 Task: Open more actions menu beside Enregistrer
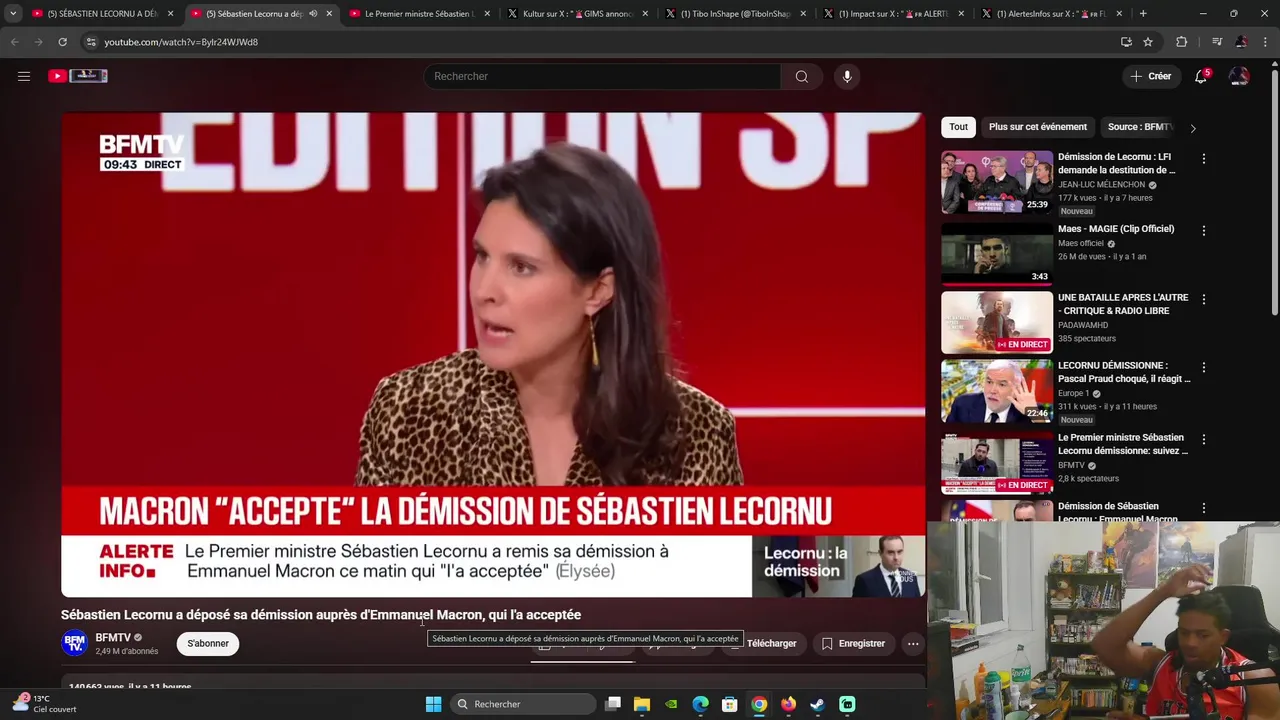(913, 644)
